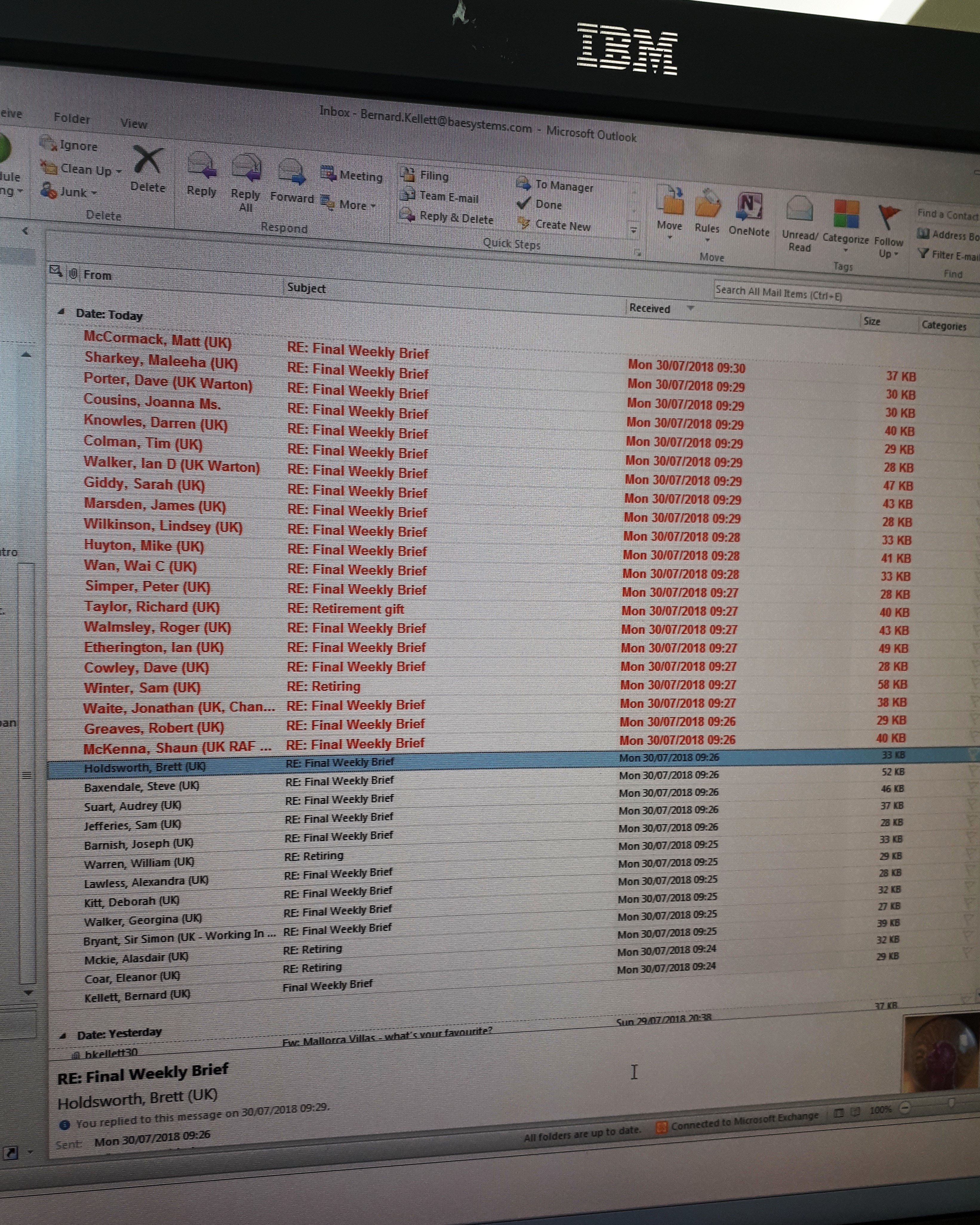Click the zoom out minus button
980x1225 pixels.
[905, 1107]
